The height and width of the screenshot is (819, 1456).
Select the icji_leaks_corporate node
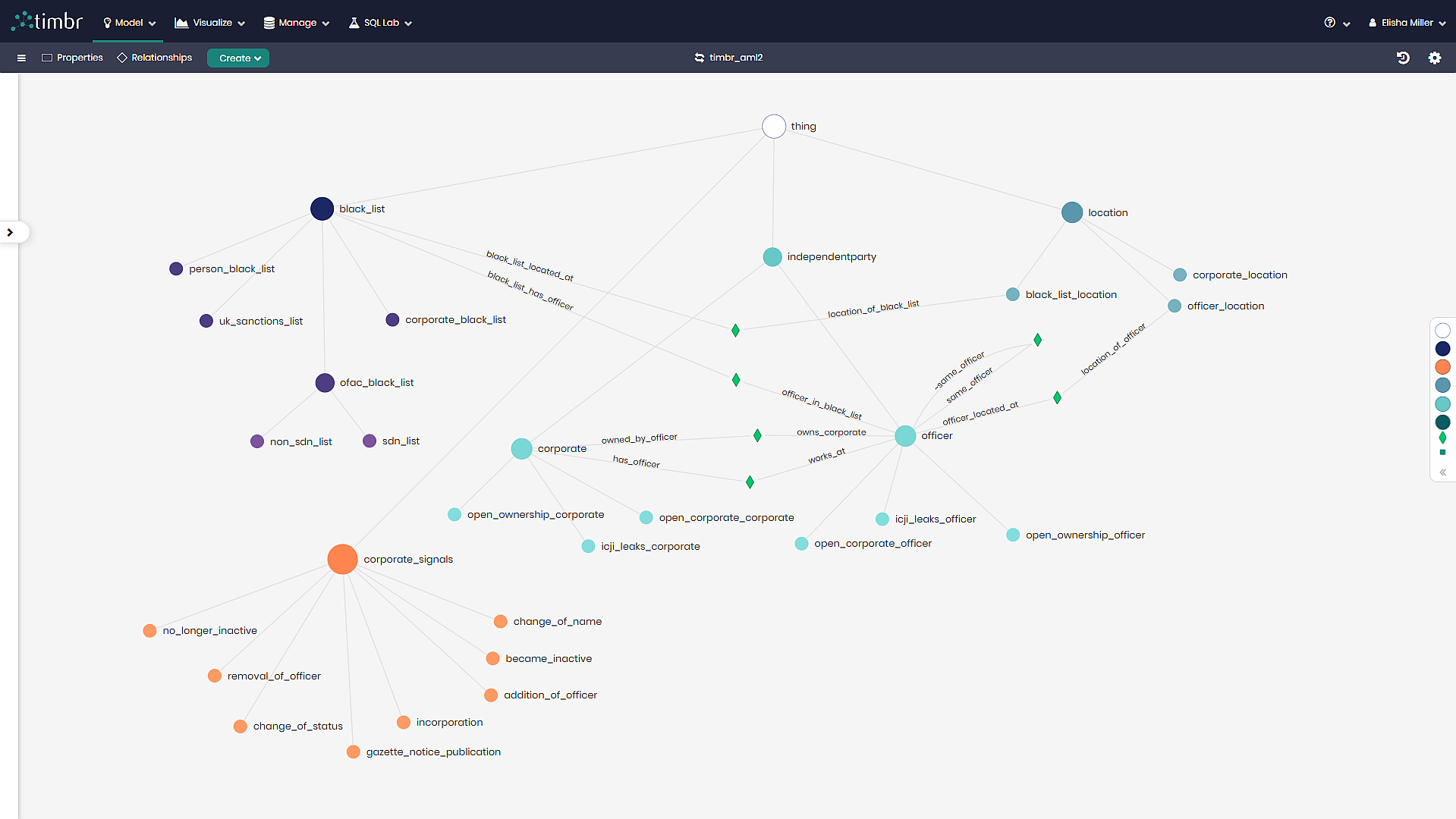(x=588, y=547)
